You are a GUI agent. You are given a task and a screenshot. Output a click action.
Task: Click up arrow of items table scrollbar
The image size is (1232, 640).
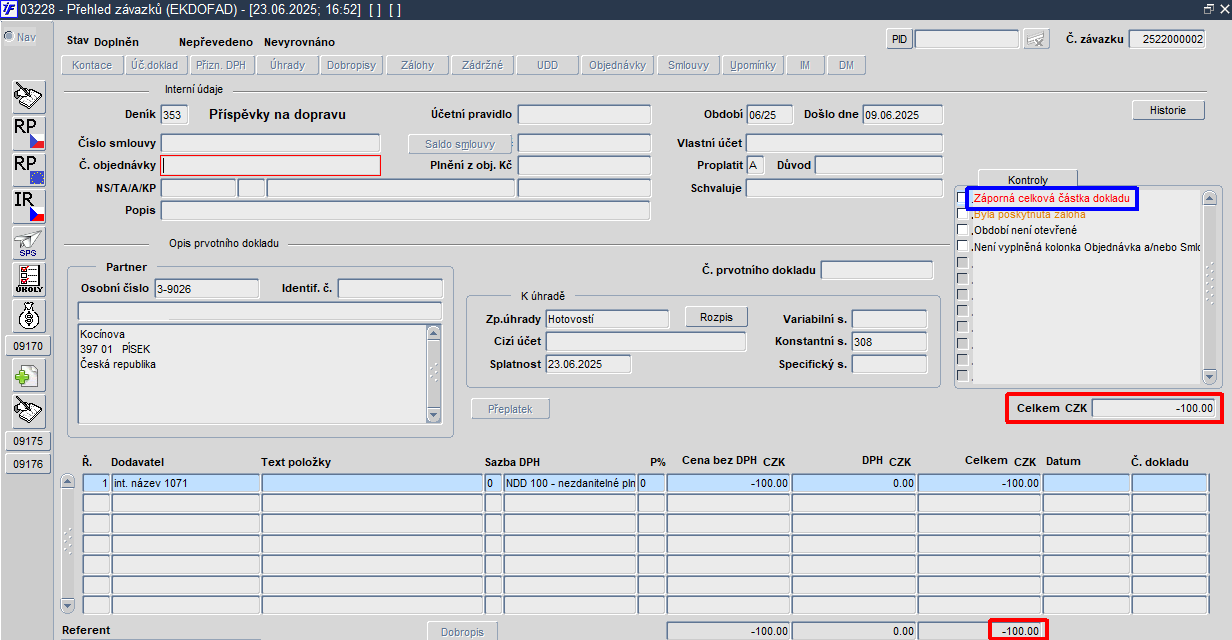[x=68, y=482]
